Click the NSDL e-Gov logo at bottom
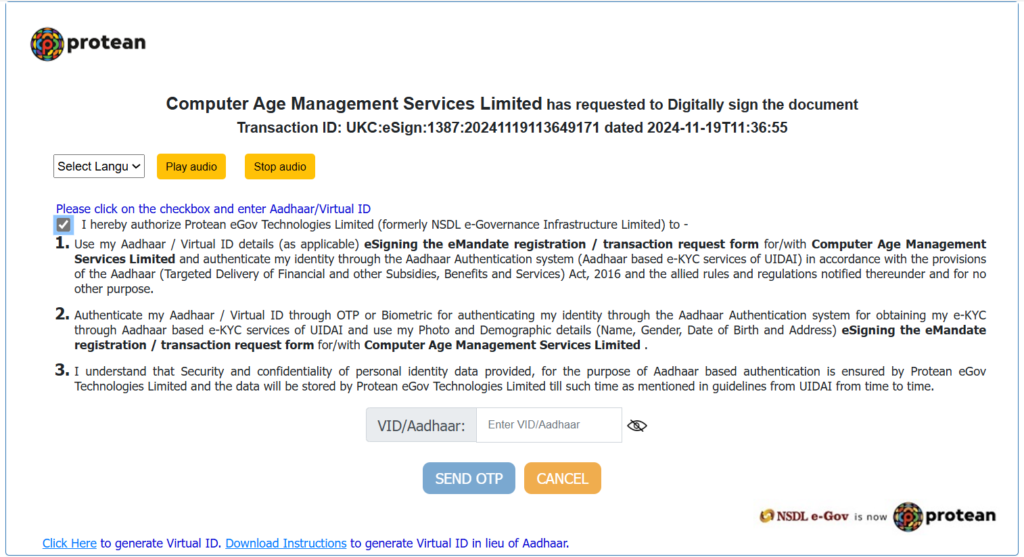Image resolution: width=1024 pixels, height=557 pixels. click(x=803, y=517)
